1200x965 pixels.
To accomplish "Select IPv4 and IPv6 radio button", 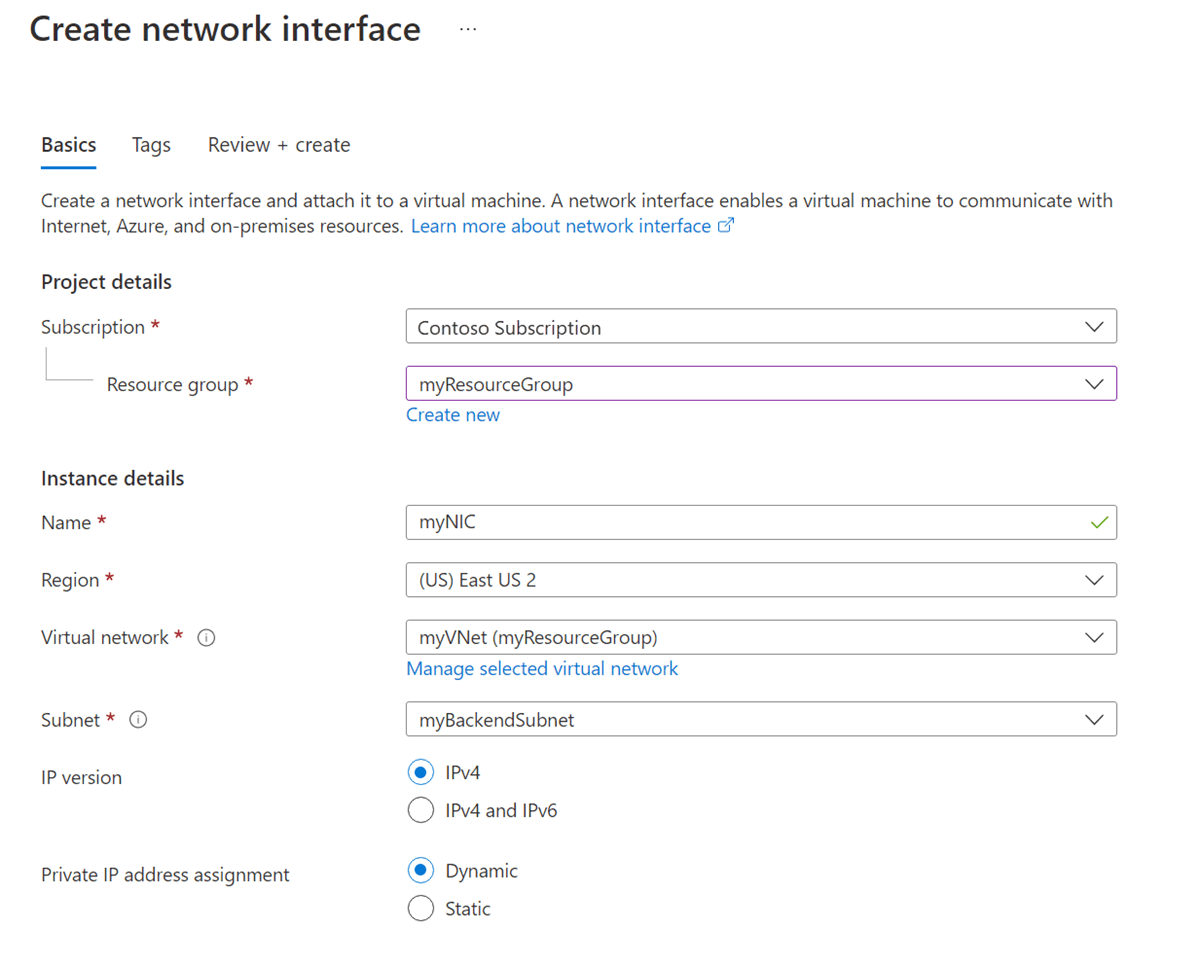I will click(x=421, y=810).
